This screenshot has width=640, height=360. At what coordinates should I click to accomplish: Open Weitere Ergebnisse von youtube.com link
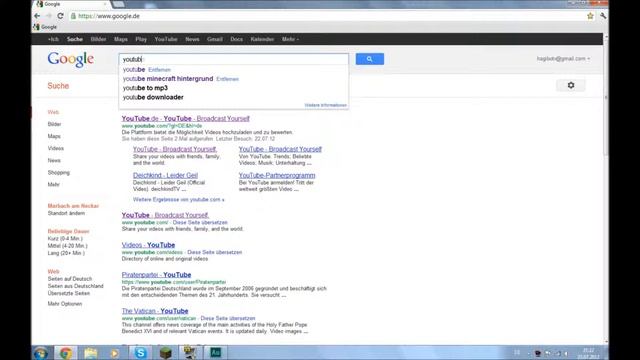[178, 200]
